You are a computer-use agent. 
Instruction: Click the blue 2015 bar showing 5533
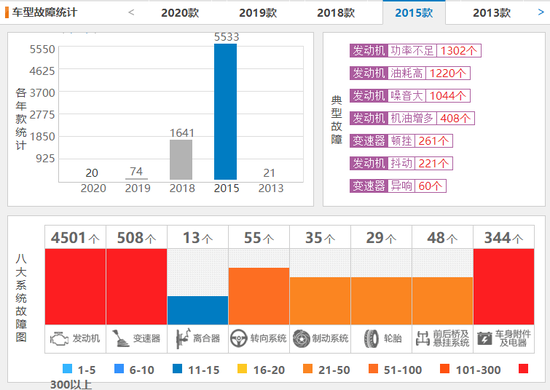226,112
